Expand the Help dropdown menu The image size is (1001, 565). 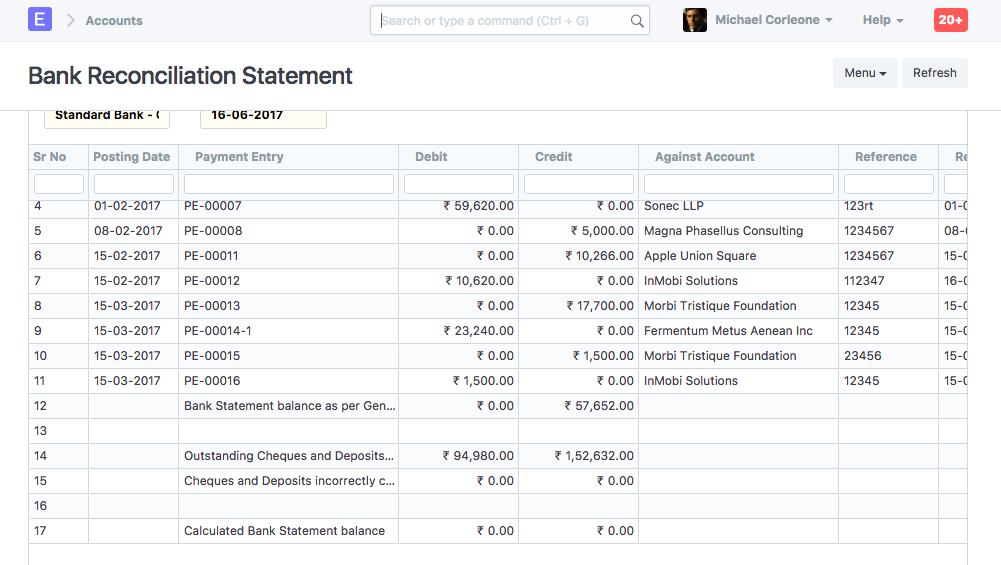pyautogui.click(x=882, y=20)
